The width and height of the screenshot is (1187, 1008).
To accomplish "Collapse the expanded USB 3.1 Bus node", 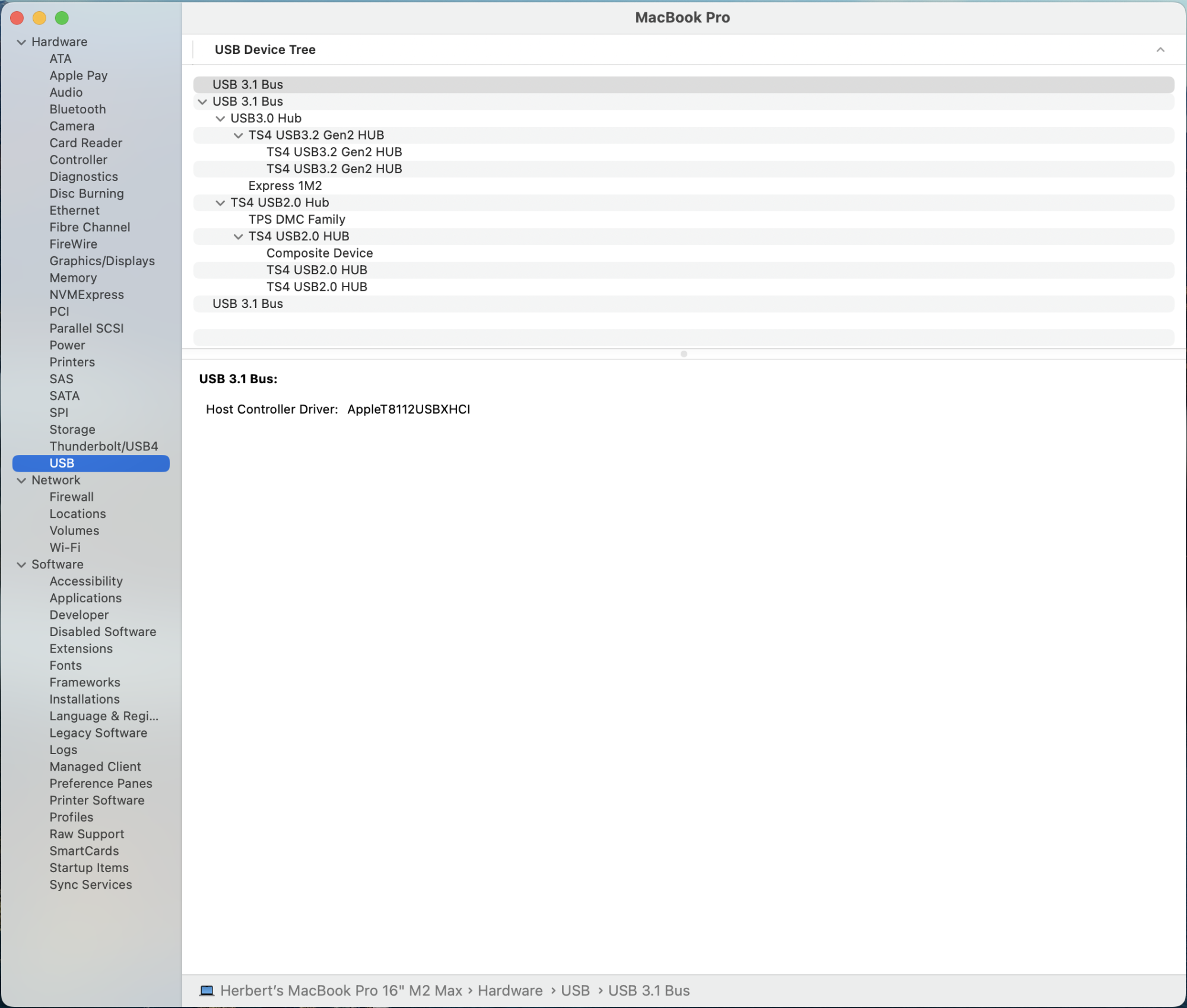I will coord(202,101).
